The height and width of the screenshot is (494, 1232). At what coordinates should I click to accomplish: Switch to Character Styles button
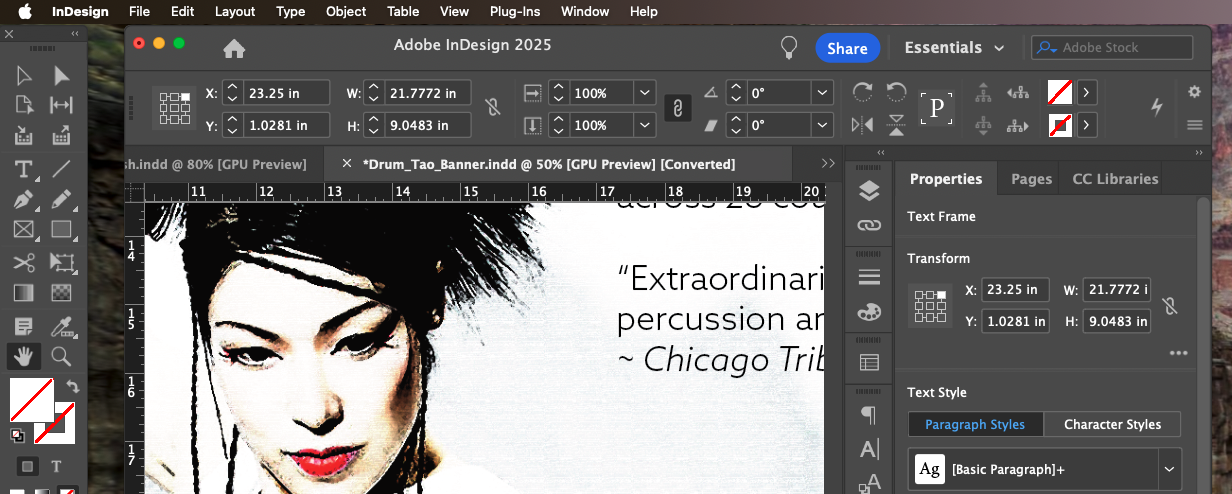pyautogui.click(x=1112, y=424)
